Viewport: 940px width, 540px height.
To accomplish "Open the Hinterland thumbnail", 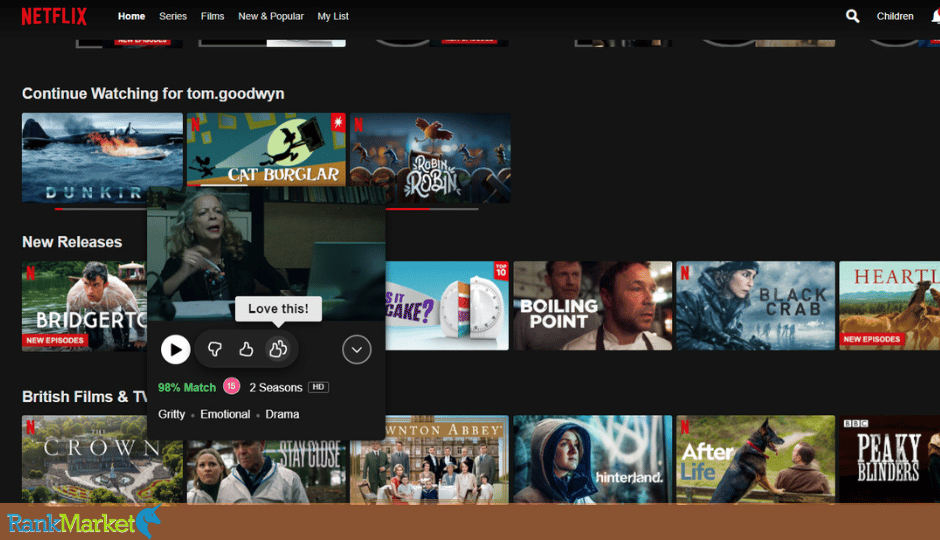I will click(592, 459).
